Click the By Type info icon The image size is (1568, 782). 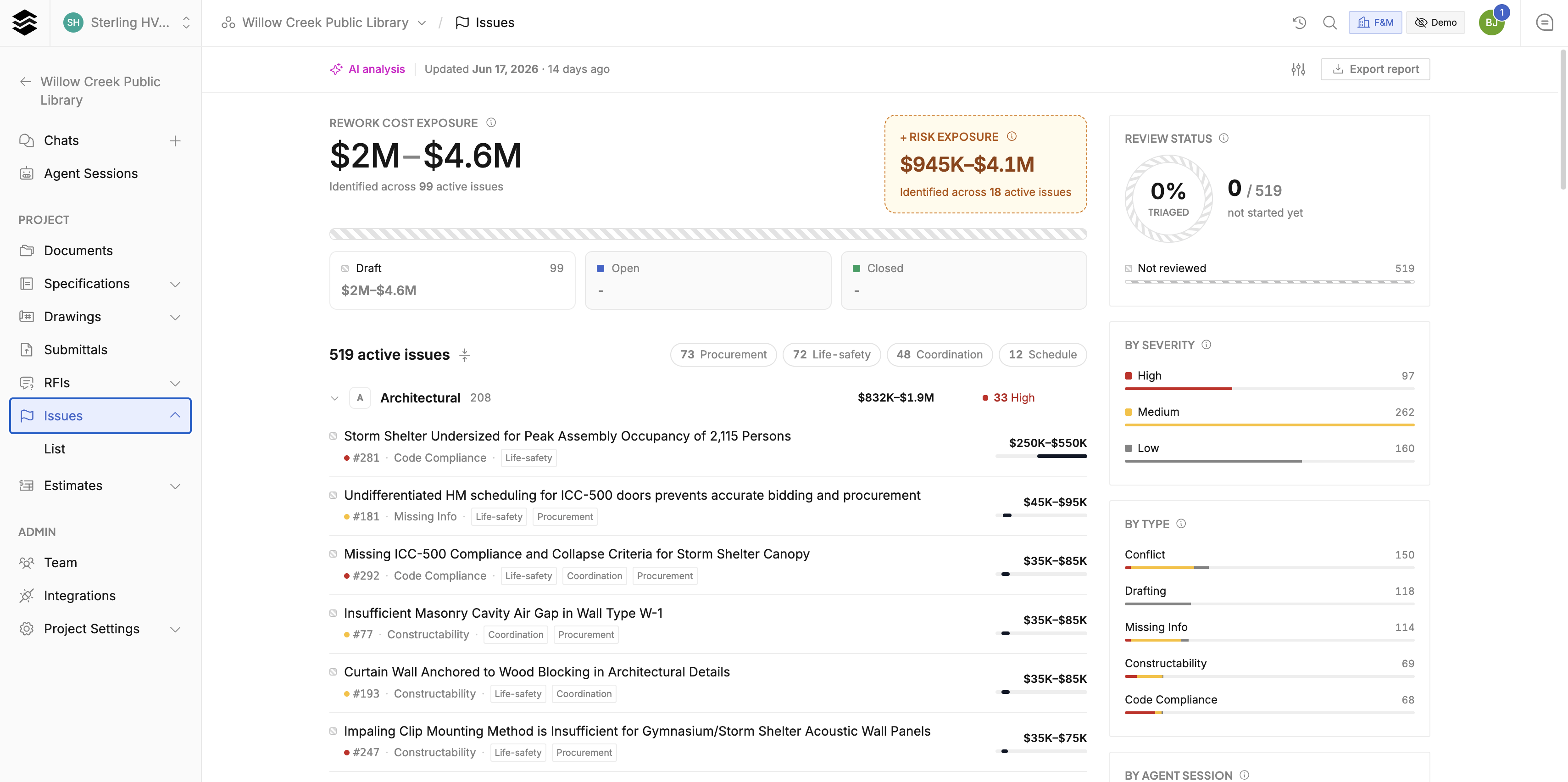[1181, 524]
